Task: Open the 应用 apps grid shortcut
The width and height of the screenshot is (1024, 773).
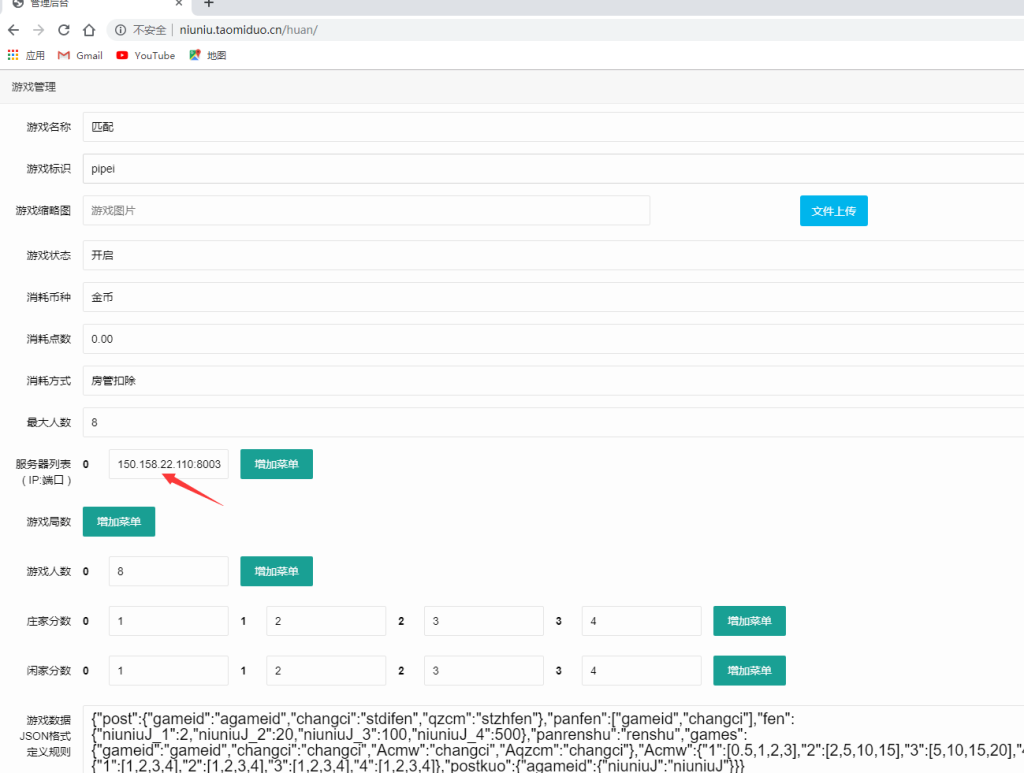Action: pyautogui.click(x=27, y=56)
